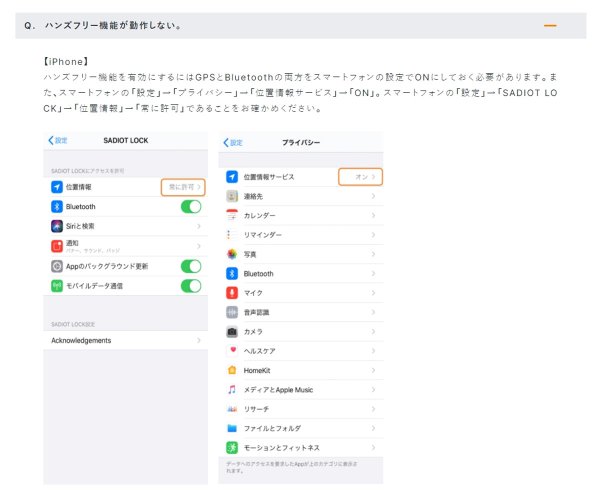Open the オン value of 位置情報サービス
Image resolution: width=600 pixels, height=500 pixels.
coord(360,177)
